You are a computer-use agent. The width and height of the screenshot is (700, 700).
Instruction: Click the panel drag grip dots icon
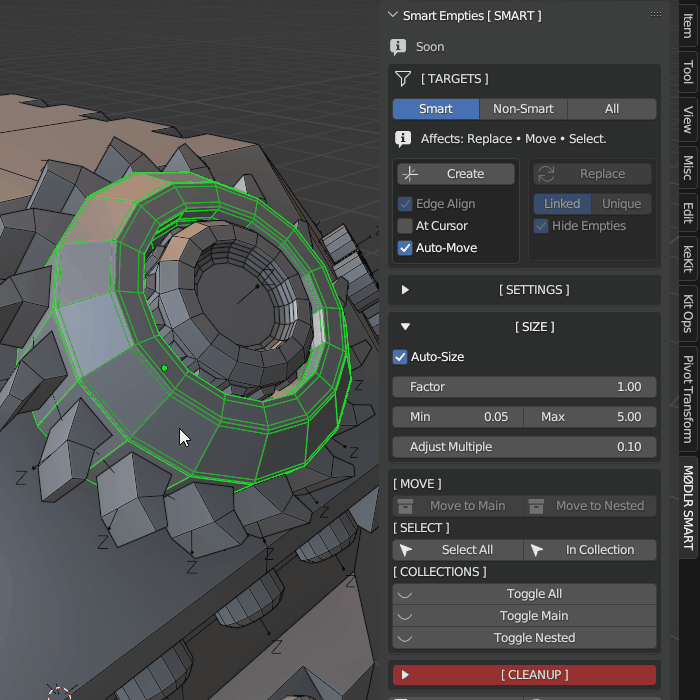click(x=656, y=15)
